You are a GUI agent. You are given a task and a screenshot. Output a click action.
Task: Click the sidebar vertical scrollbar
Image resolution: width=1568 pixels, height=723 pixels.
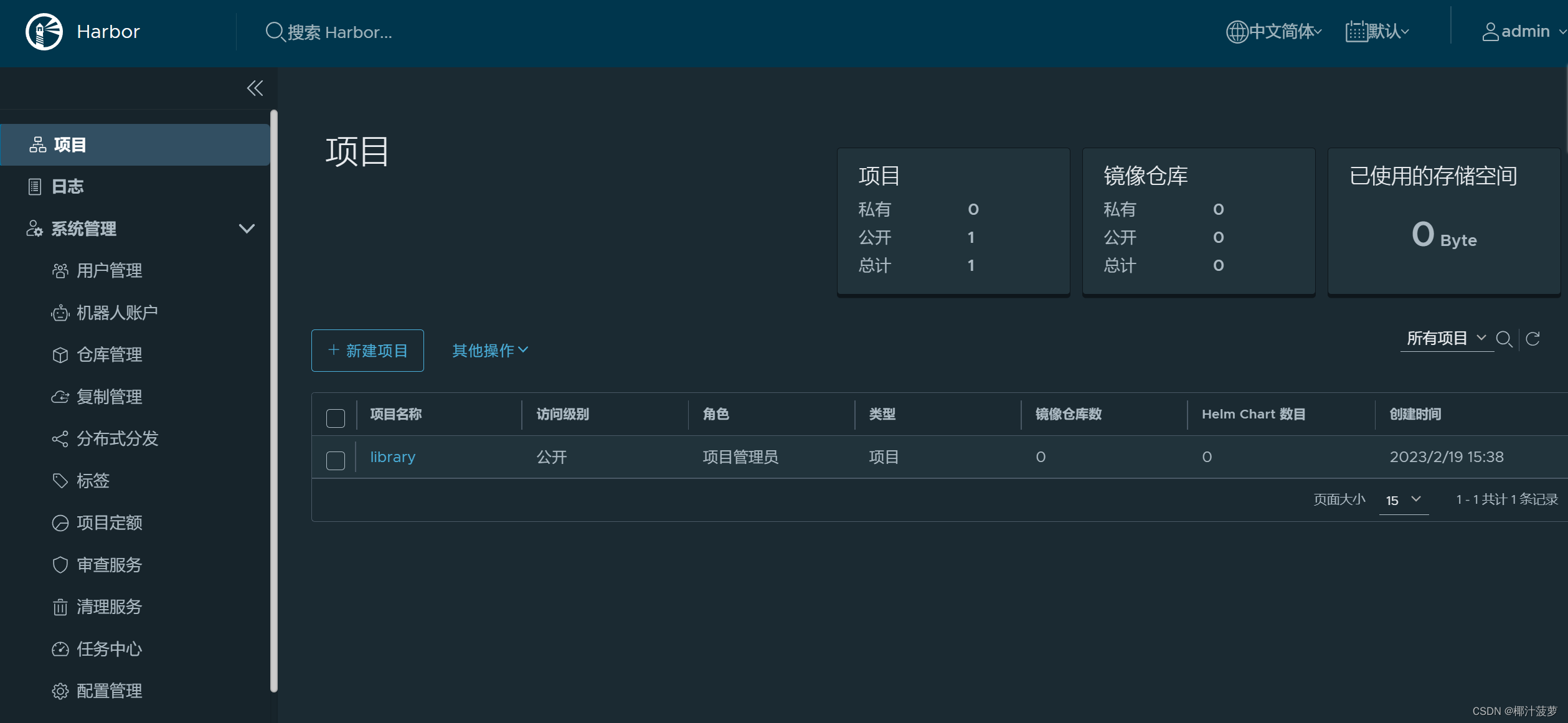point(274,402)
